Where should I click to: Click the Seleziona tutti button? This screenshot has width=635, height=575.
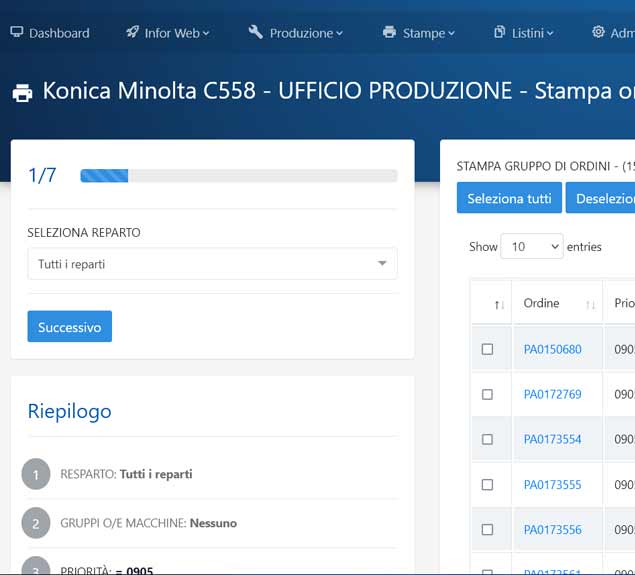coord(509,198)
